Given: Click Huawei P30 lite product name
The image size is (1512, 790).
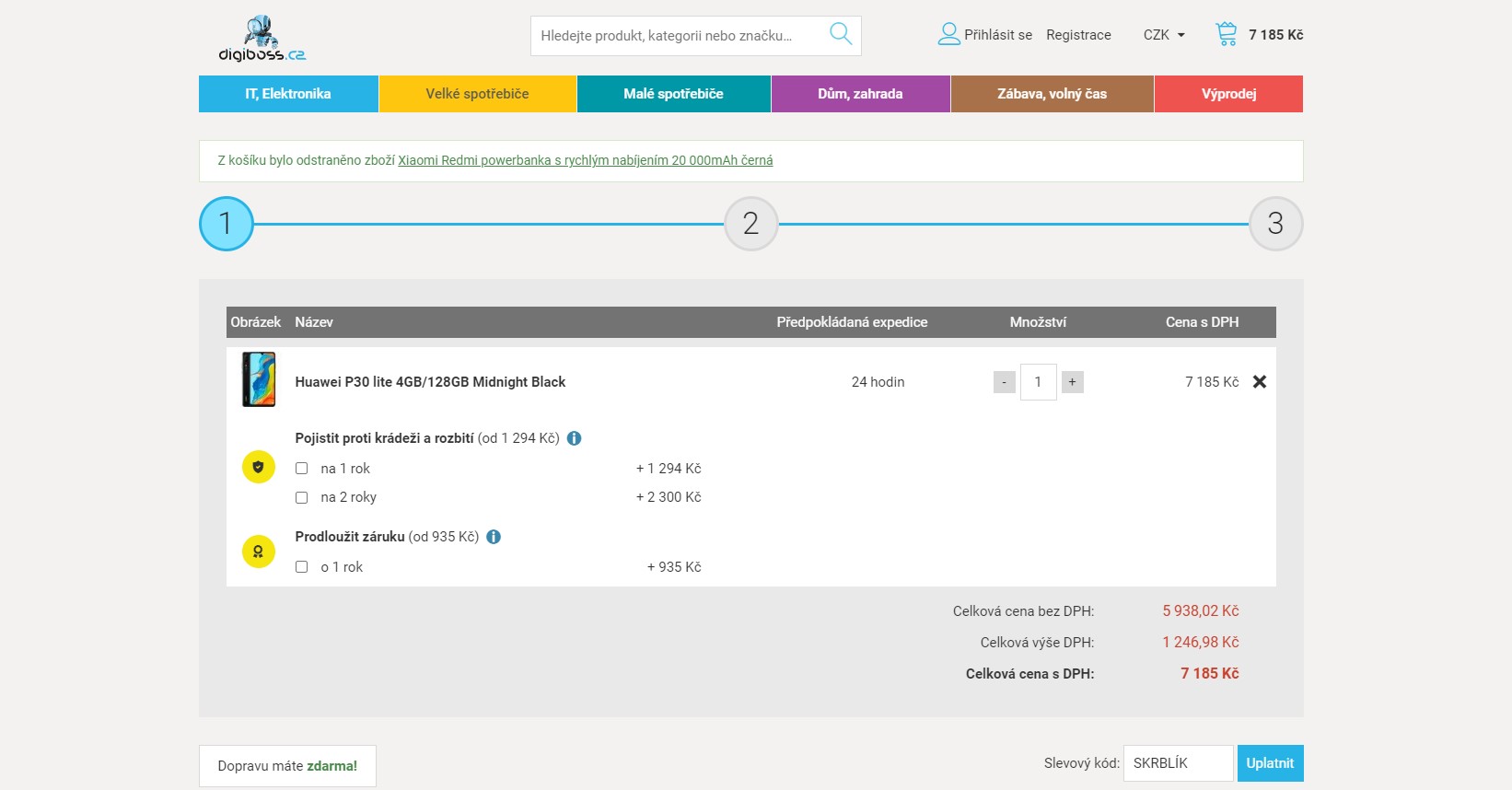Looking at the screenshot, I should coord(430,382).
